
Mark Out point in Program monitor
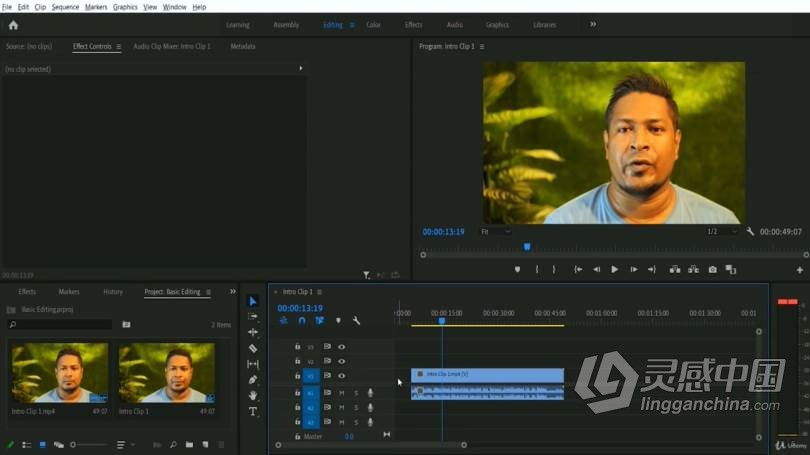[554, 270]
